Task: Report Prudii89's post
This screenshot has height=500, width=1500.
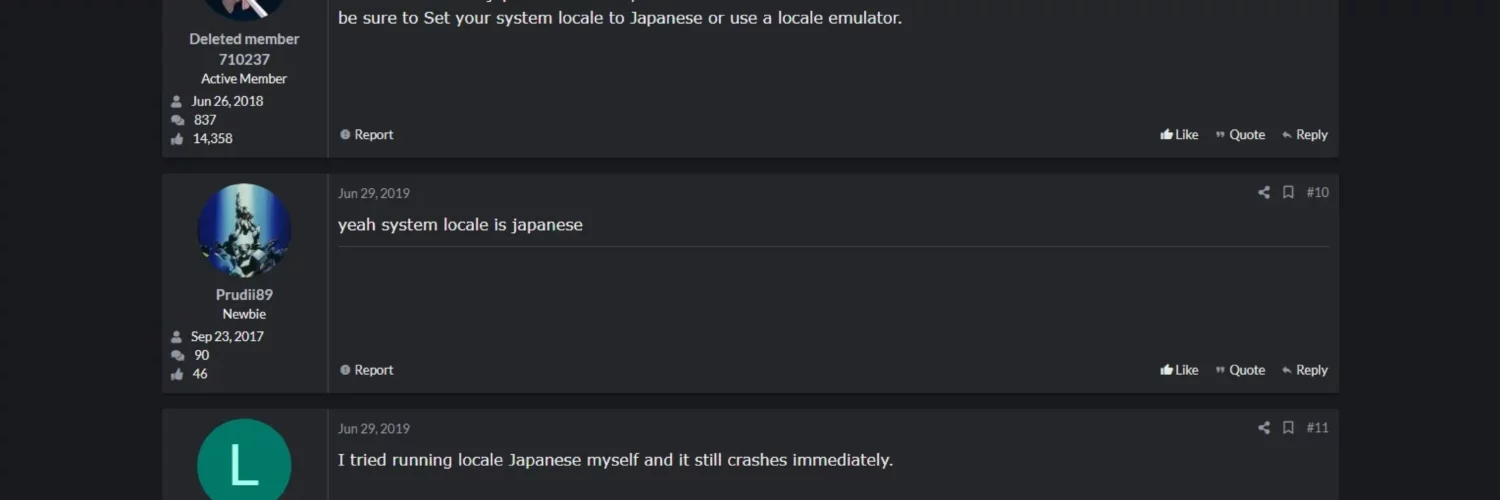Action: point(366,370)
